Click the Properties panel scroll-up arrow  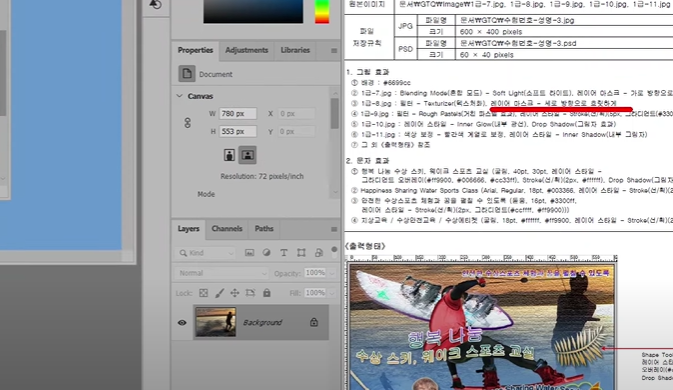click(335, 93)
